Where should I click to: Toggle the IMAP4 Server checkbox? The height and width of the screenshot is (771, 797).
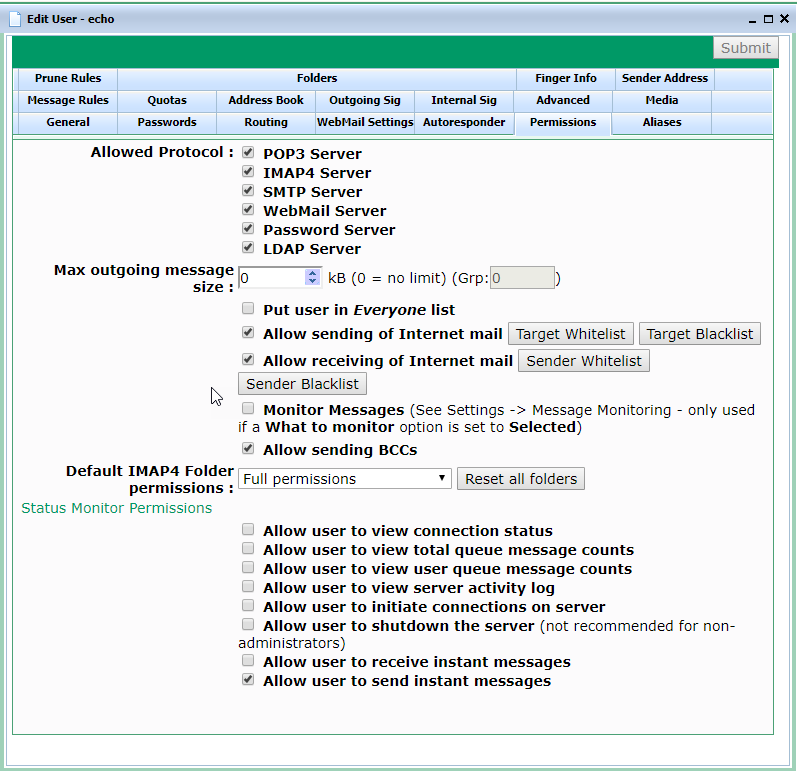[x=248, y=171]
